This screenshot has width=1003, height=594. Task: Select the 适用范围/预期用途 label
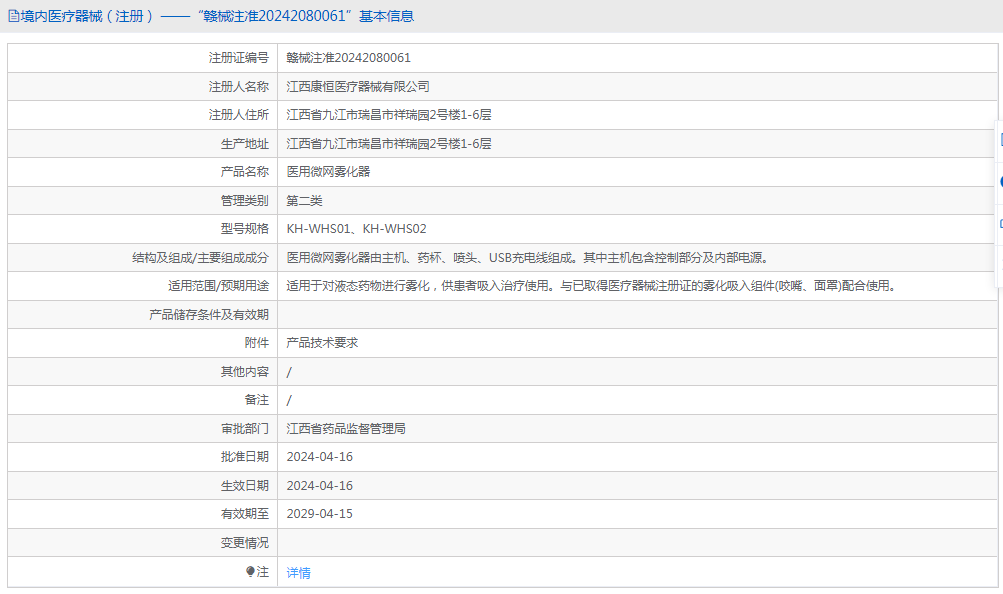click(x=218, y=286)
